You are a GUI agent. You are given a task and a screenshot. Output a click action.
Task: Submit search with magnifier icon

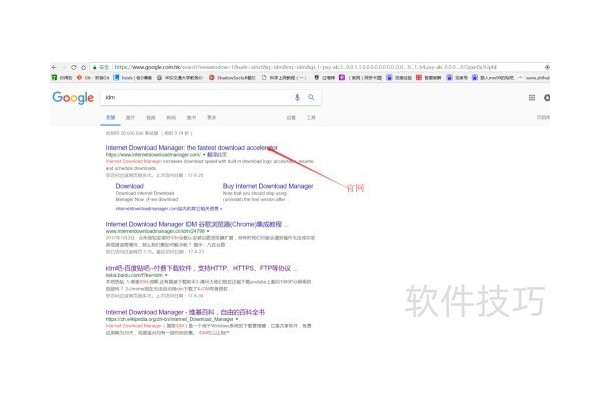click(x=311, y=97)
